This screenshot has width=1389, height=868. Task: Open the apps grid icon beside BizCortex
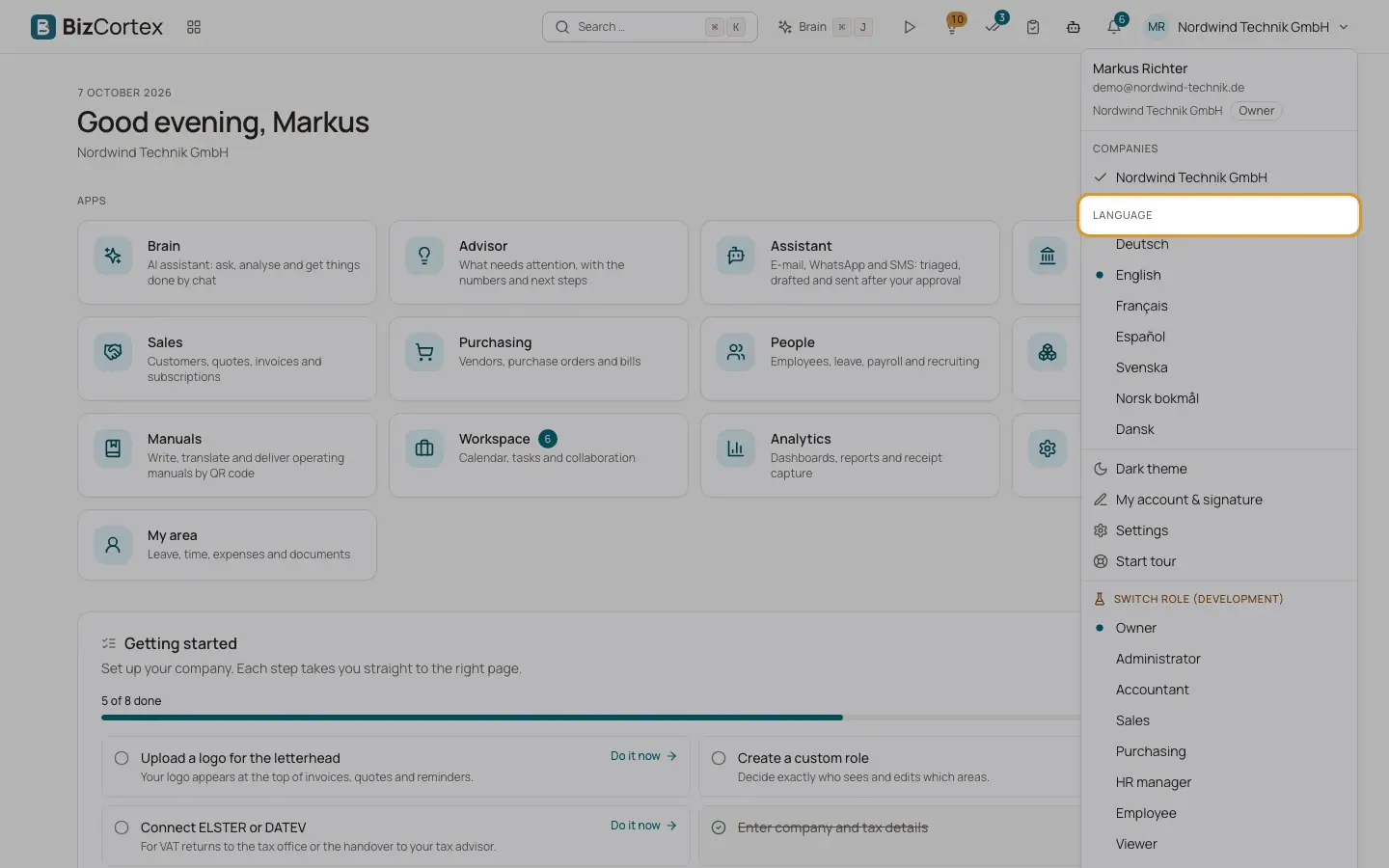[x=194, y=27]
